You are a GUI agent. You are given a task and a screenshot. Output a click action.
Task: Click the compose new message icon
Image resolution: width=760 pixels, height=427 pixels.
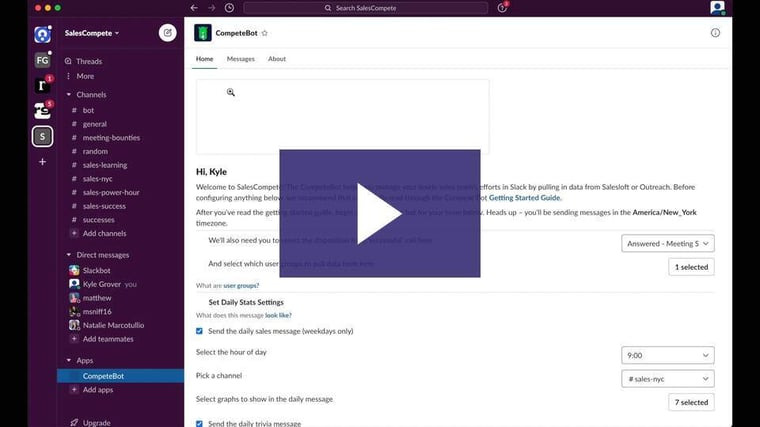[x=167, y=33]
